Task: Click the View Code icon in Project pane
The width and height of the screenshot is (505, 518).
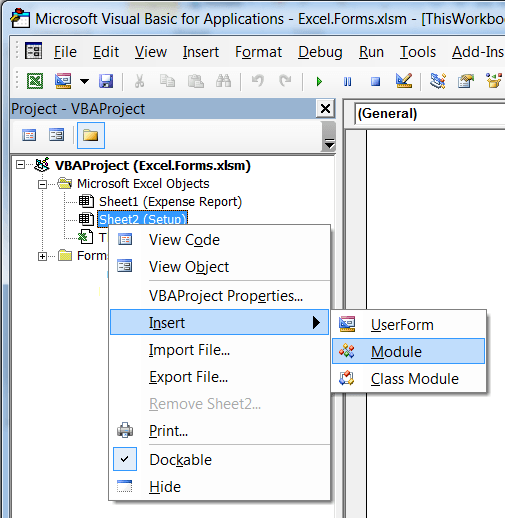Action: [29, 135]
